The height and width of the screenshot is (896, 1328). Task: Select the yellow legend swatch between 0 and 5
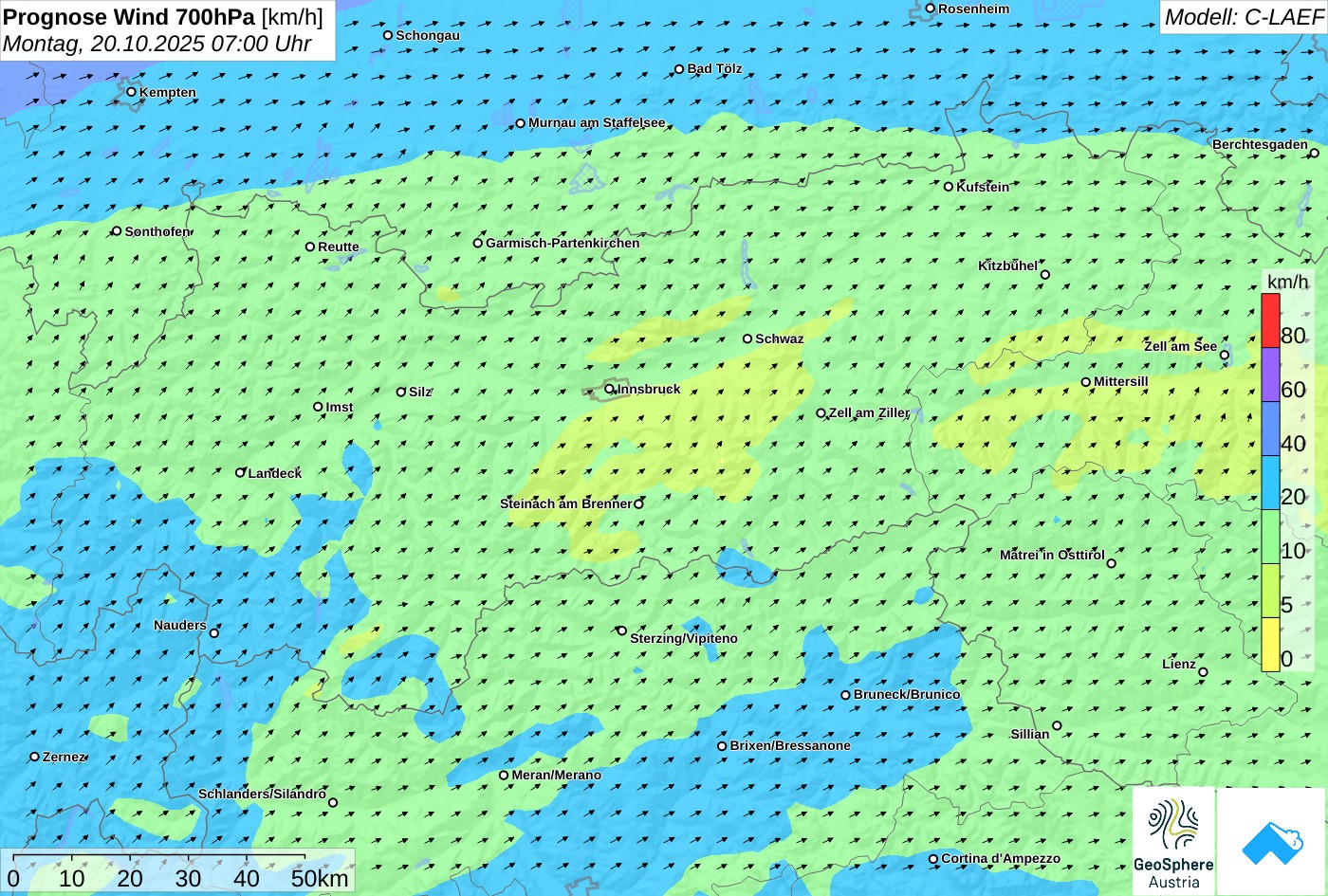click(1270, 645)
